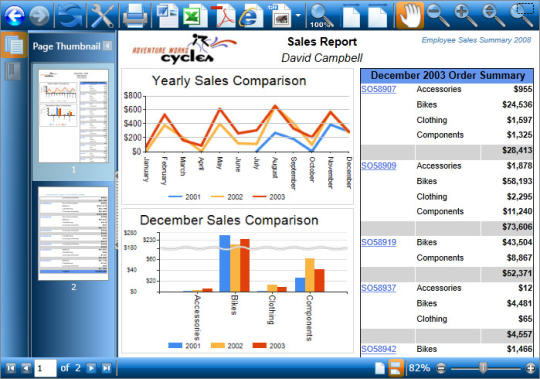Click the page number input field
The width and height of the screenshot is (540, 379).
(45, 368)
